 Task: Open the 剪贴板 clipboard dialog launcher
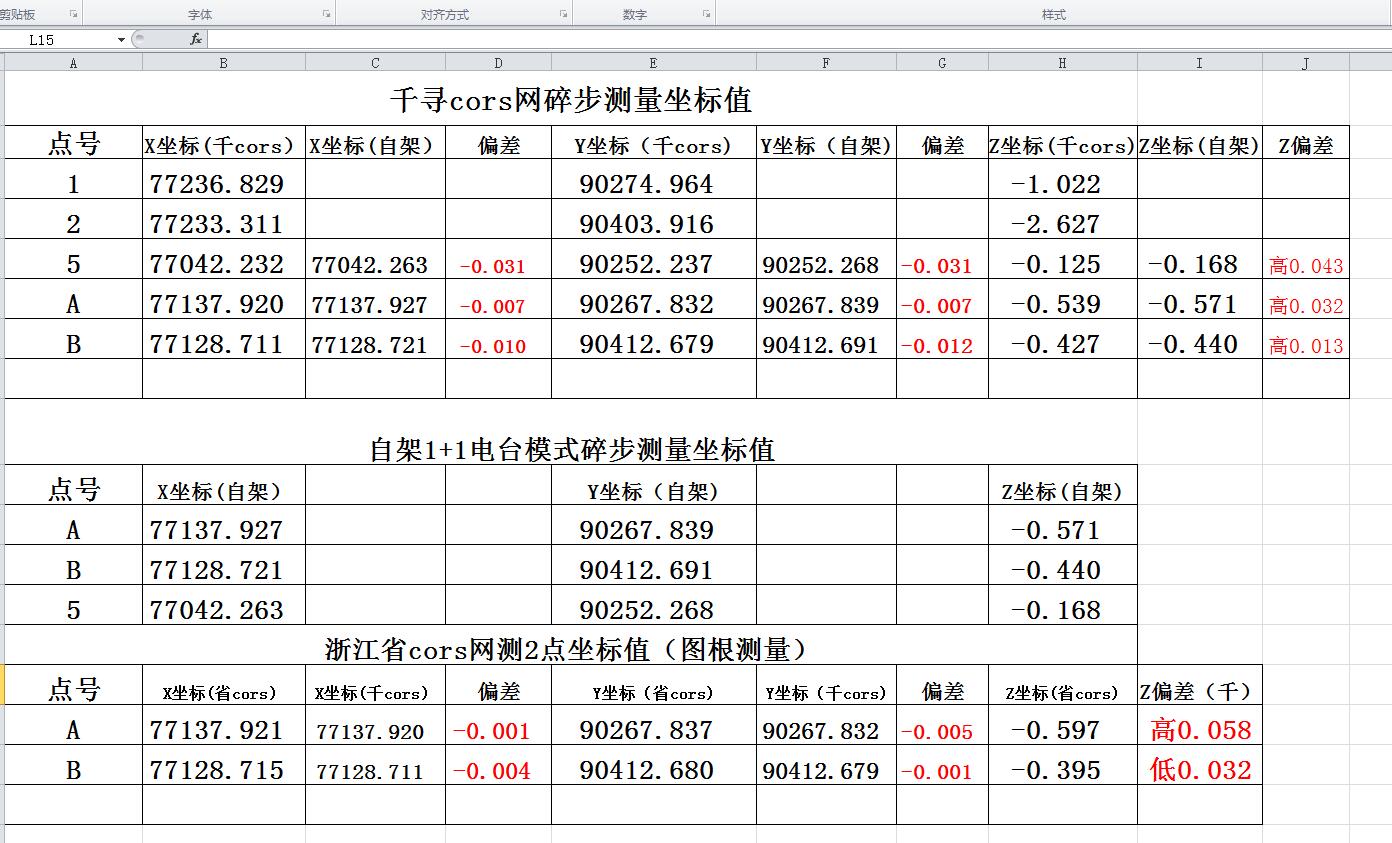click(74, 14)
